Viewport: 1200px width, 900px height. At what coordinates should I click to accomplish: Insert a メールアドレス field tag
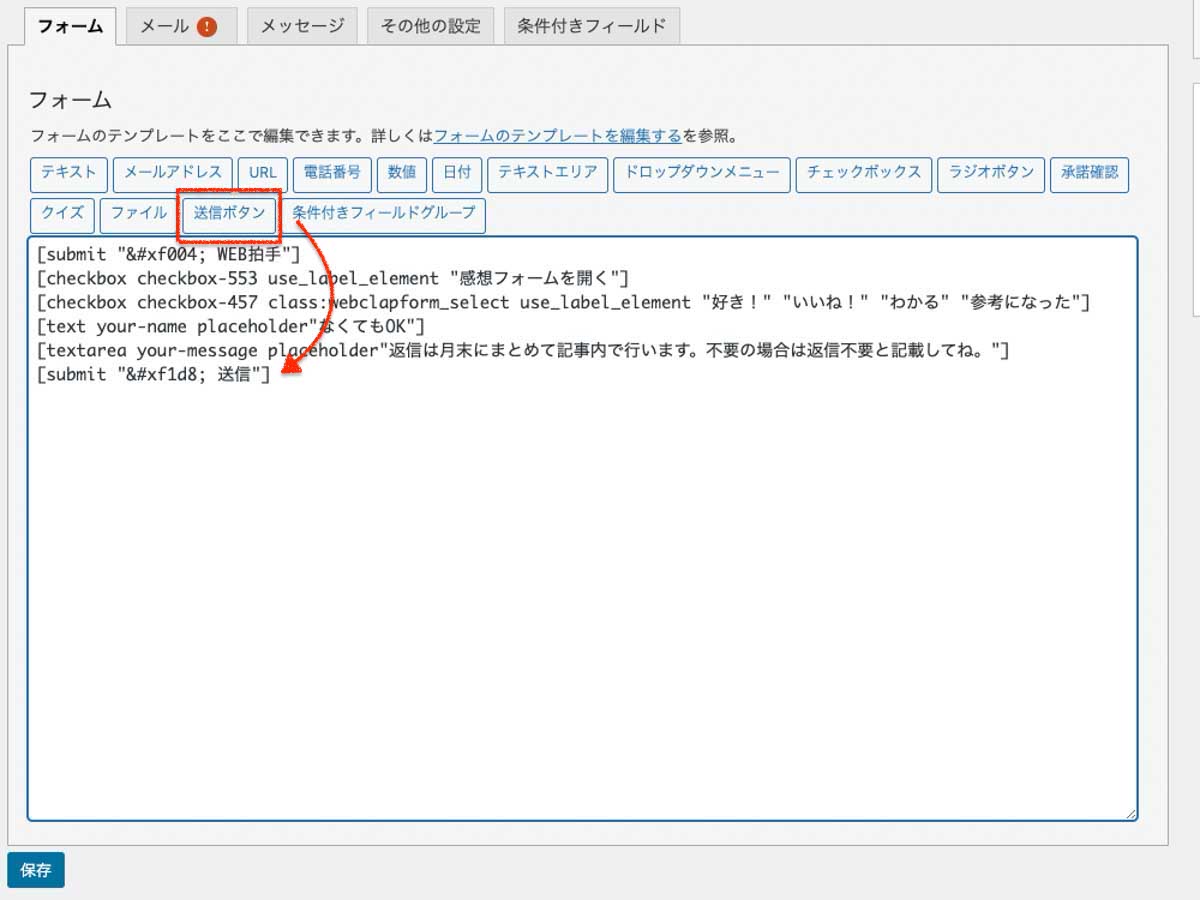173,173
